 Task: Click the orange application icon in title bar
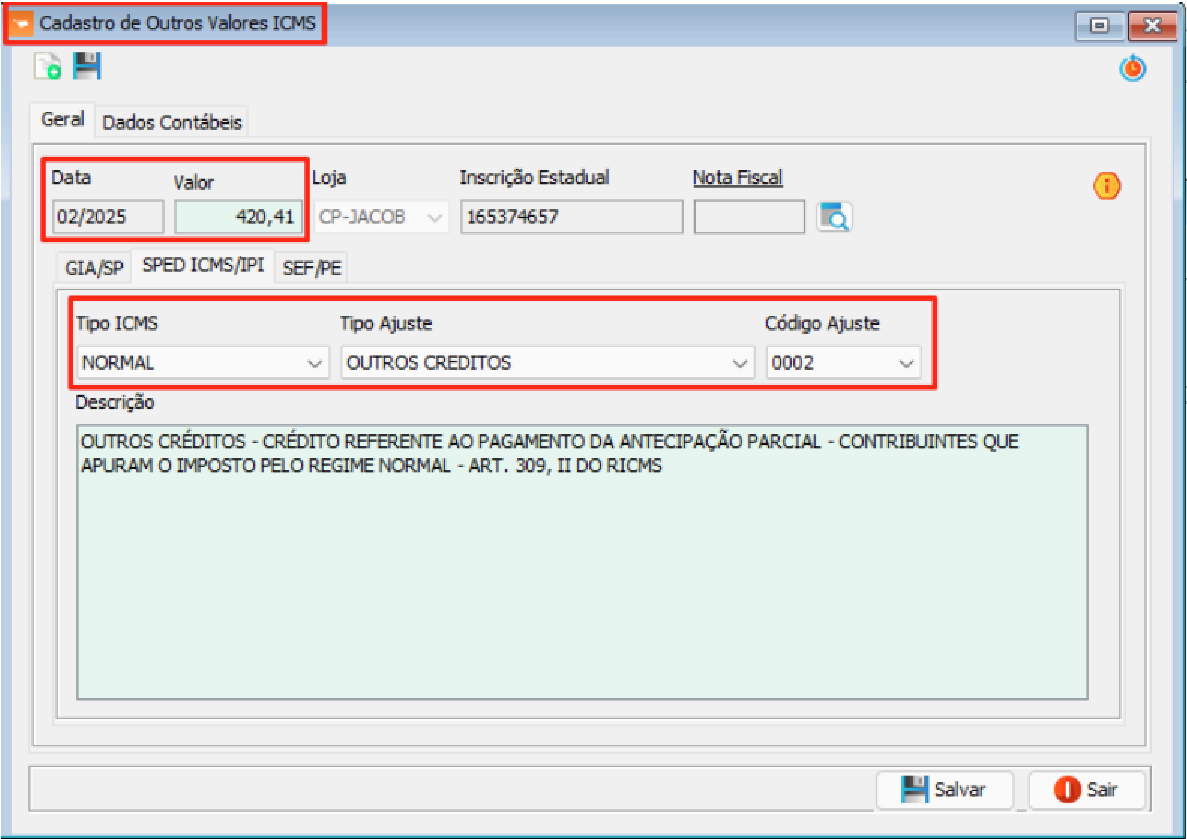(21, 25)
